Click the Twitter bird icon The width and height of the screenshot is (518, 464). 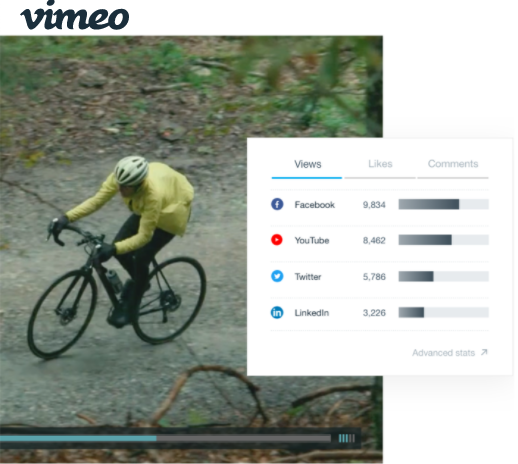[x=277, y=276]
